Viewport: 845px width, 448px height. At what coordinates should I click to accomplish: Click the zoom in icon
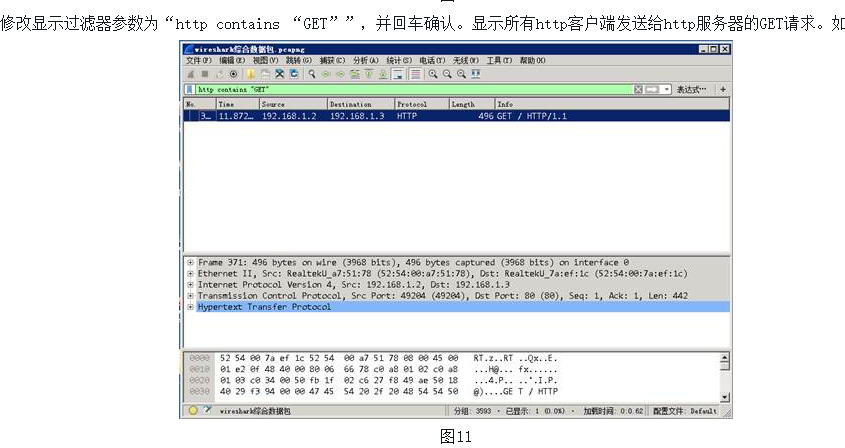pyautogui.click(x=433, y=74)
